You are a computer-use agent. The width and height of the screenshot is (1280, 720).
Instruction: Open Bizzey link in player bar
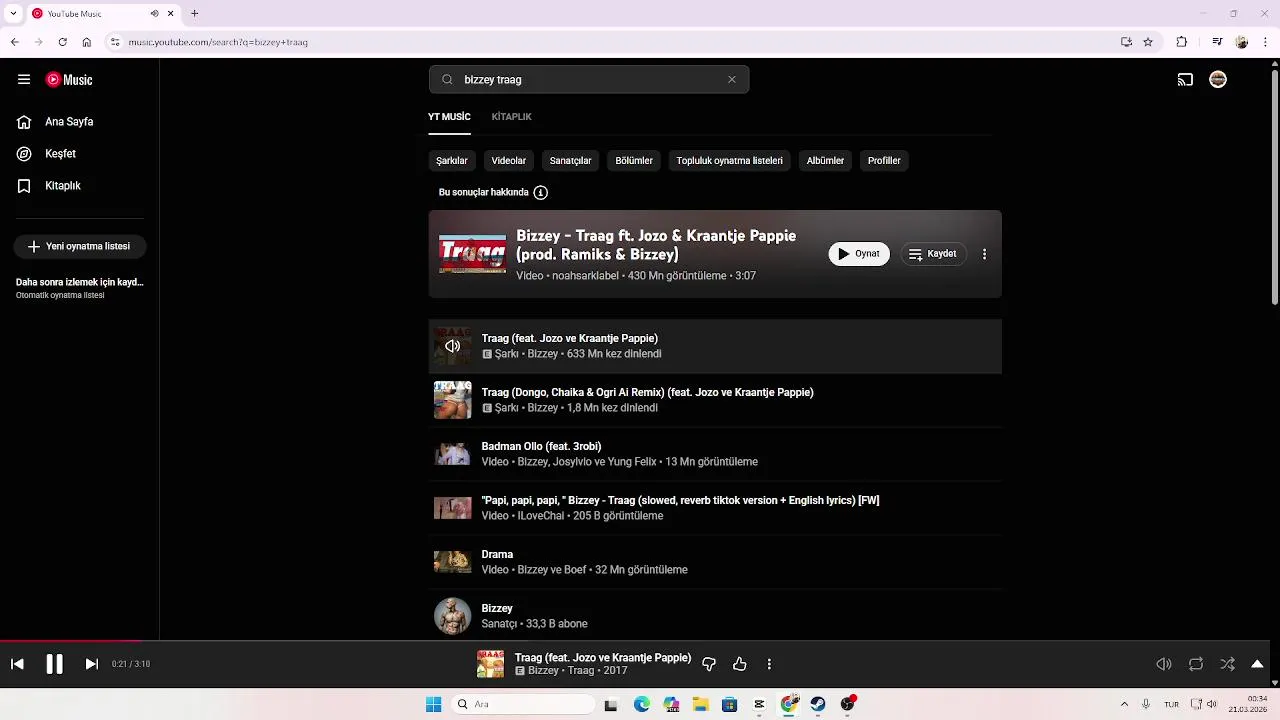point(543,671)
